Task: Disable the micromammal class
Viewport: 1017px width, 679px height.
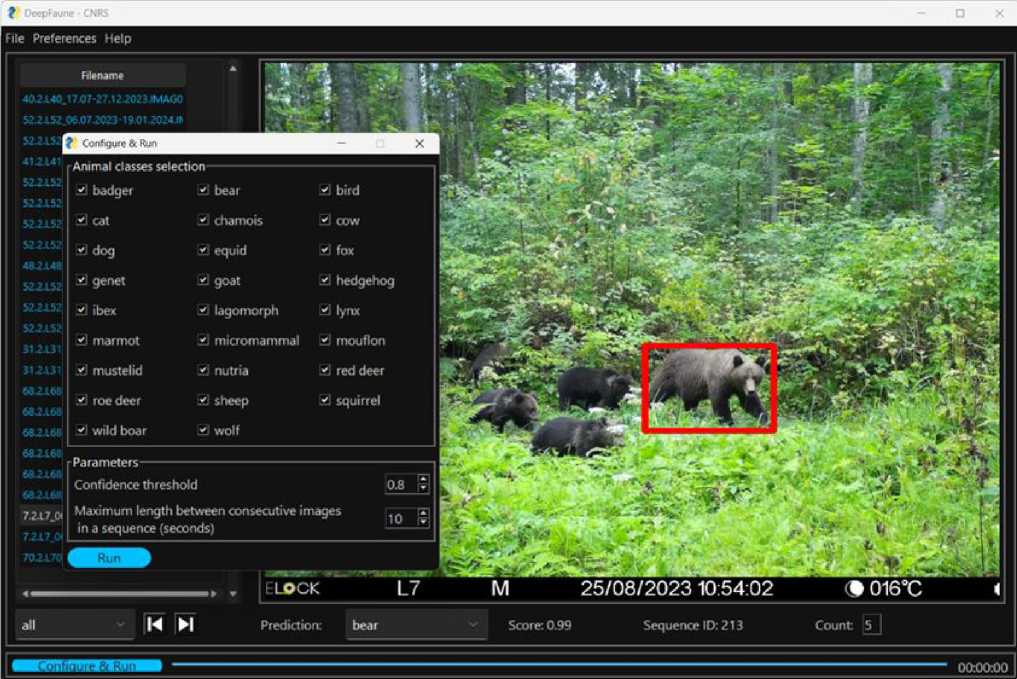Action: click(203, 340)
